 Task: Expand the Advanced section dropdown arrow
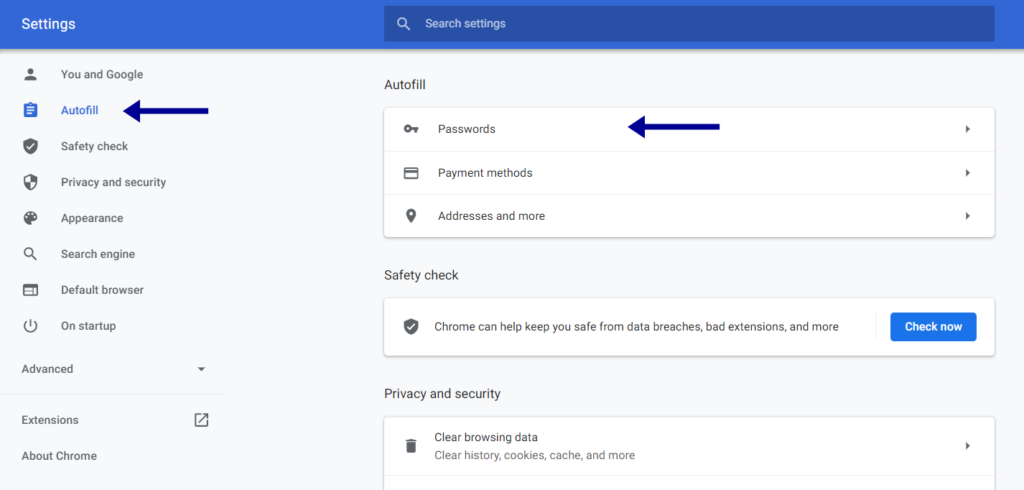201,369
